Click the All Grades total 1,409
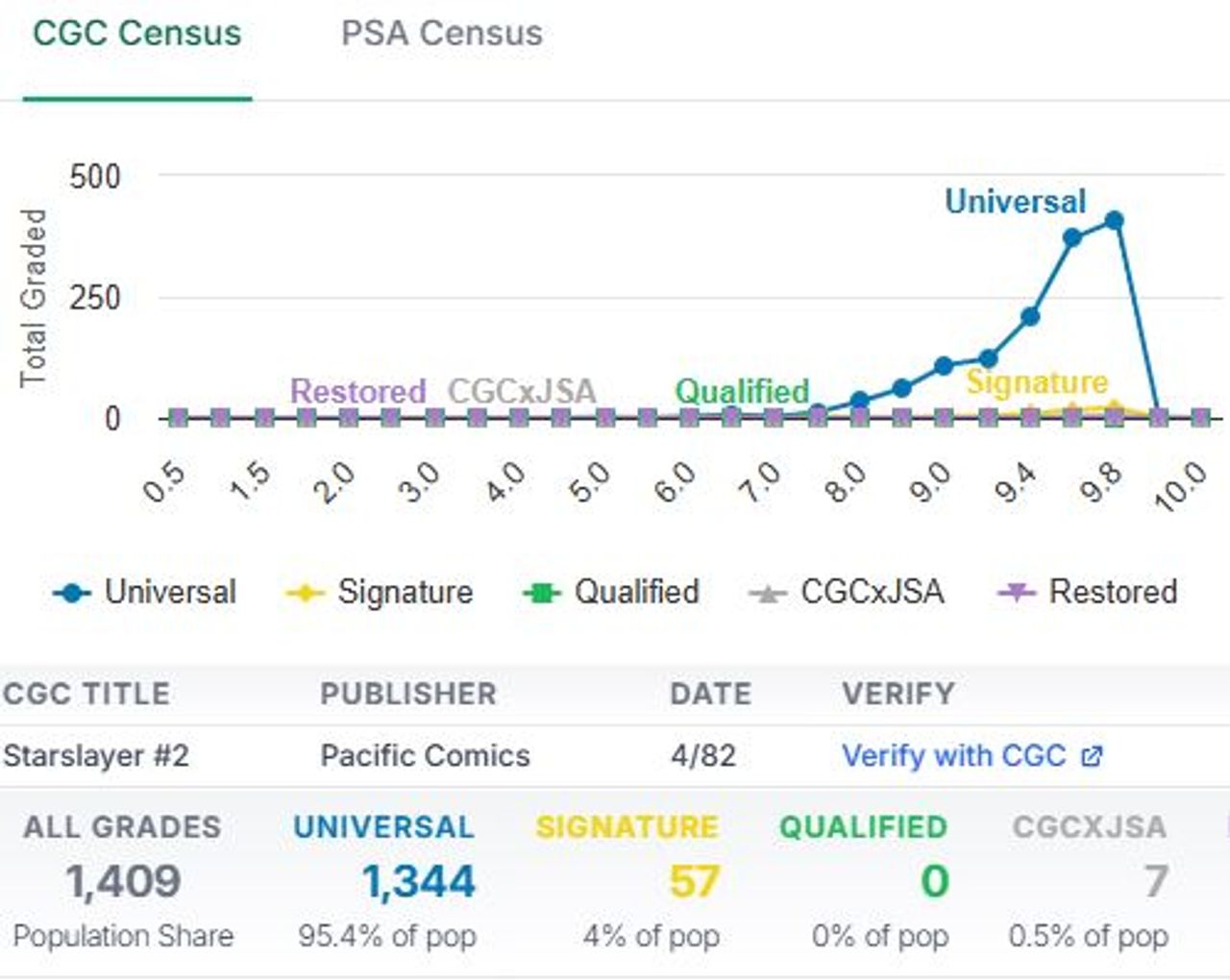This screenshot has height=980, width=1230. click(x=123, y=882)
